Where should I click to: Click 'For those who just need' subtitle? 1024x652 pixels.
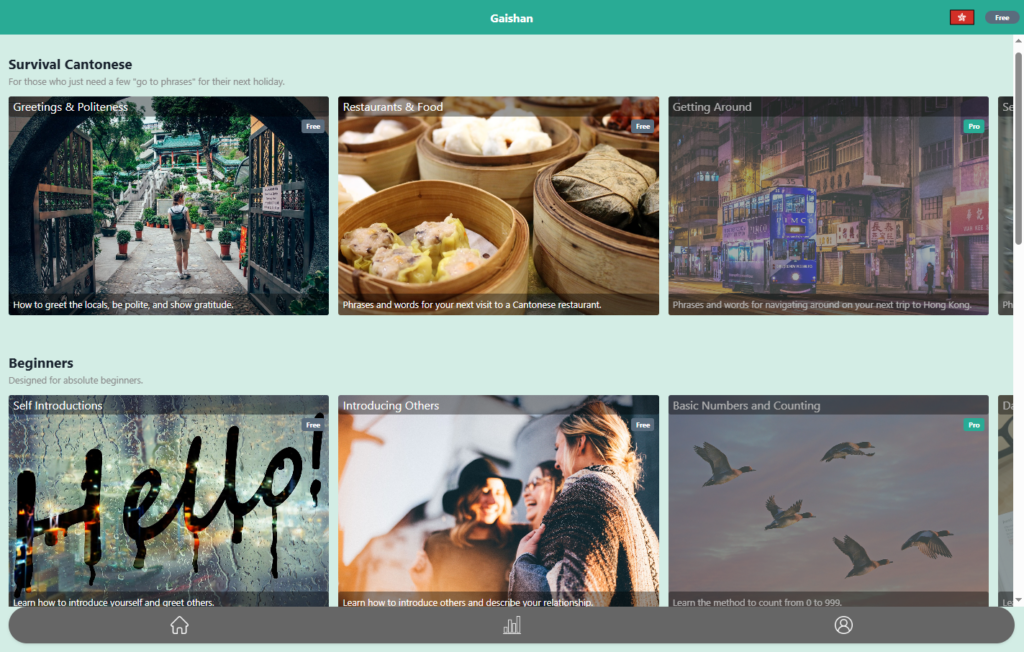(146, 82)
